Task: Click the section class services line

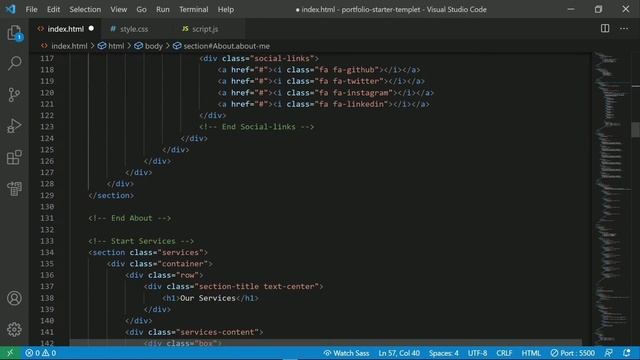Action: [x=148, y=253]
